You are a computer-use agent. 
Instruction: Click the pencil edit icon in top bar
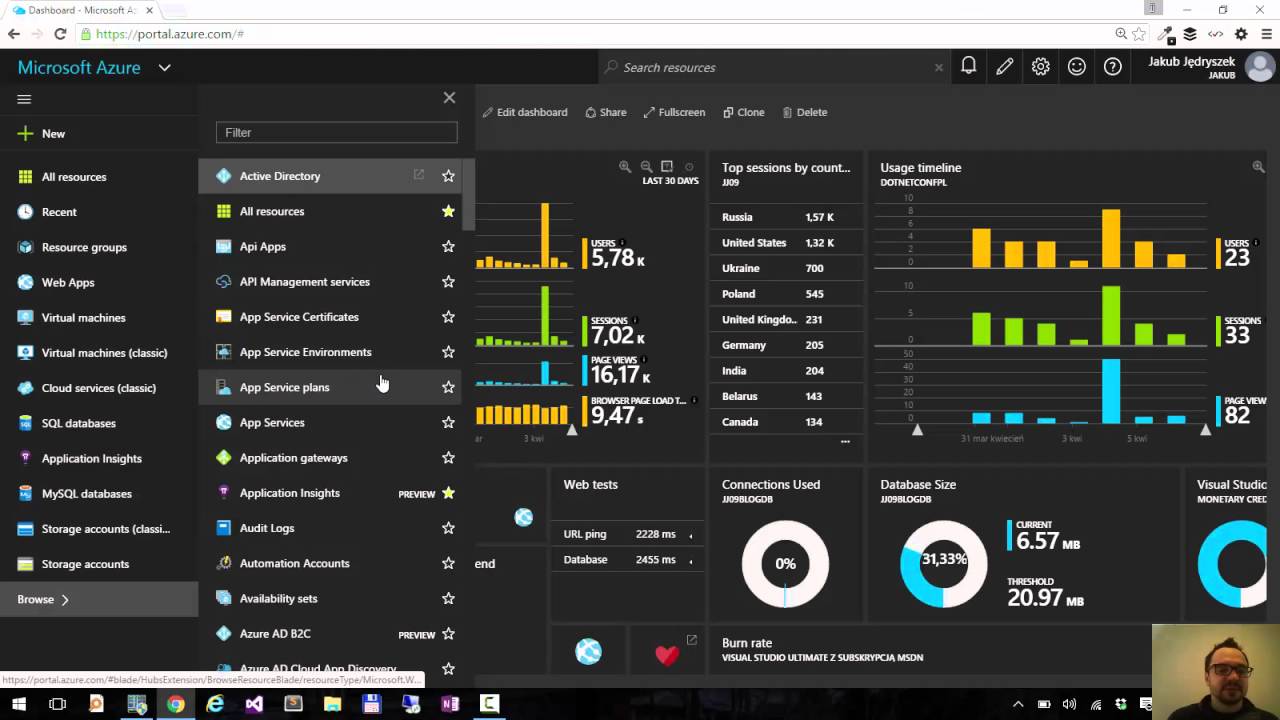click(x=1005, y=67)
